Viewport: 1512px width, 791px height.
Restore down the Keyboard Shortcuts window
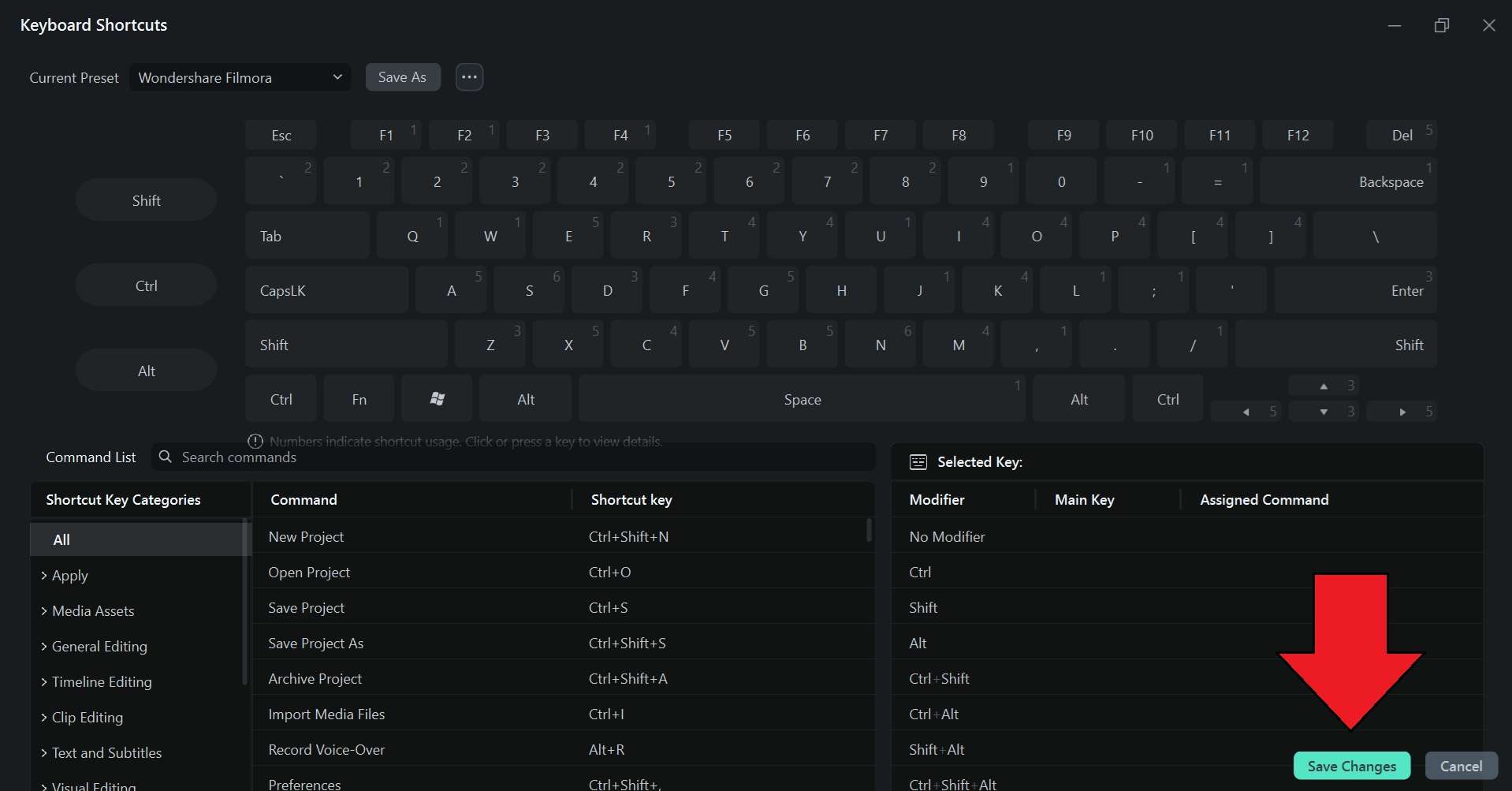pyautogui.click(x=1442, y=25)
